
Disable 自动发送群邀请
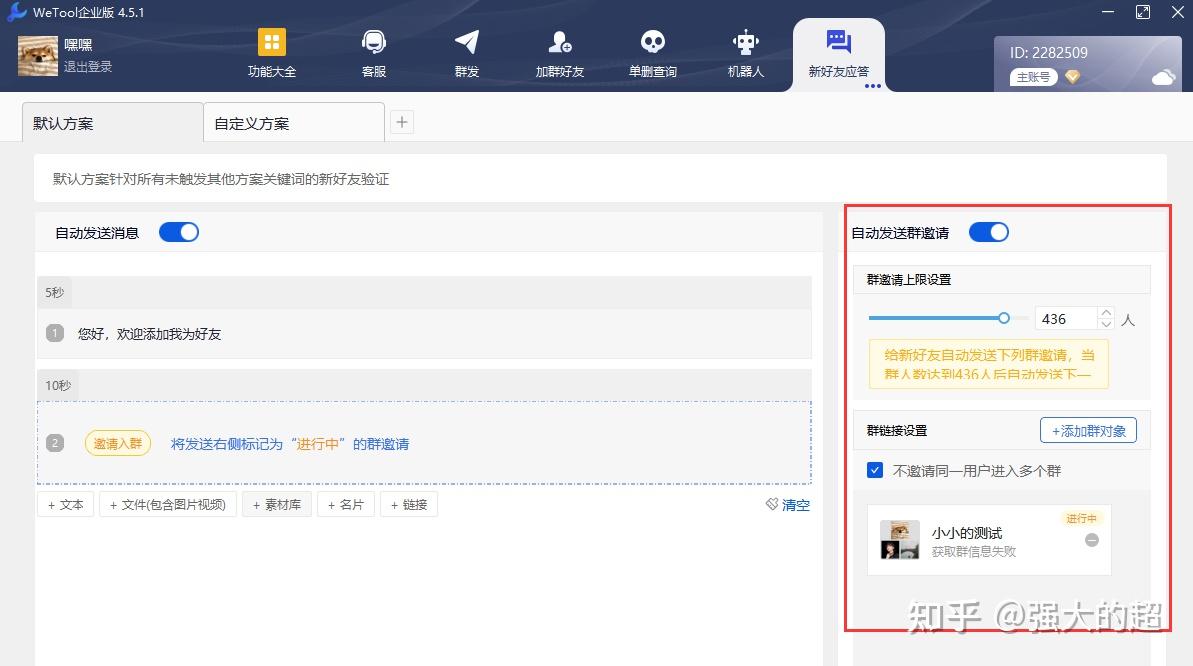click(x=989, y=231)
